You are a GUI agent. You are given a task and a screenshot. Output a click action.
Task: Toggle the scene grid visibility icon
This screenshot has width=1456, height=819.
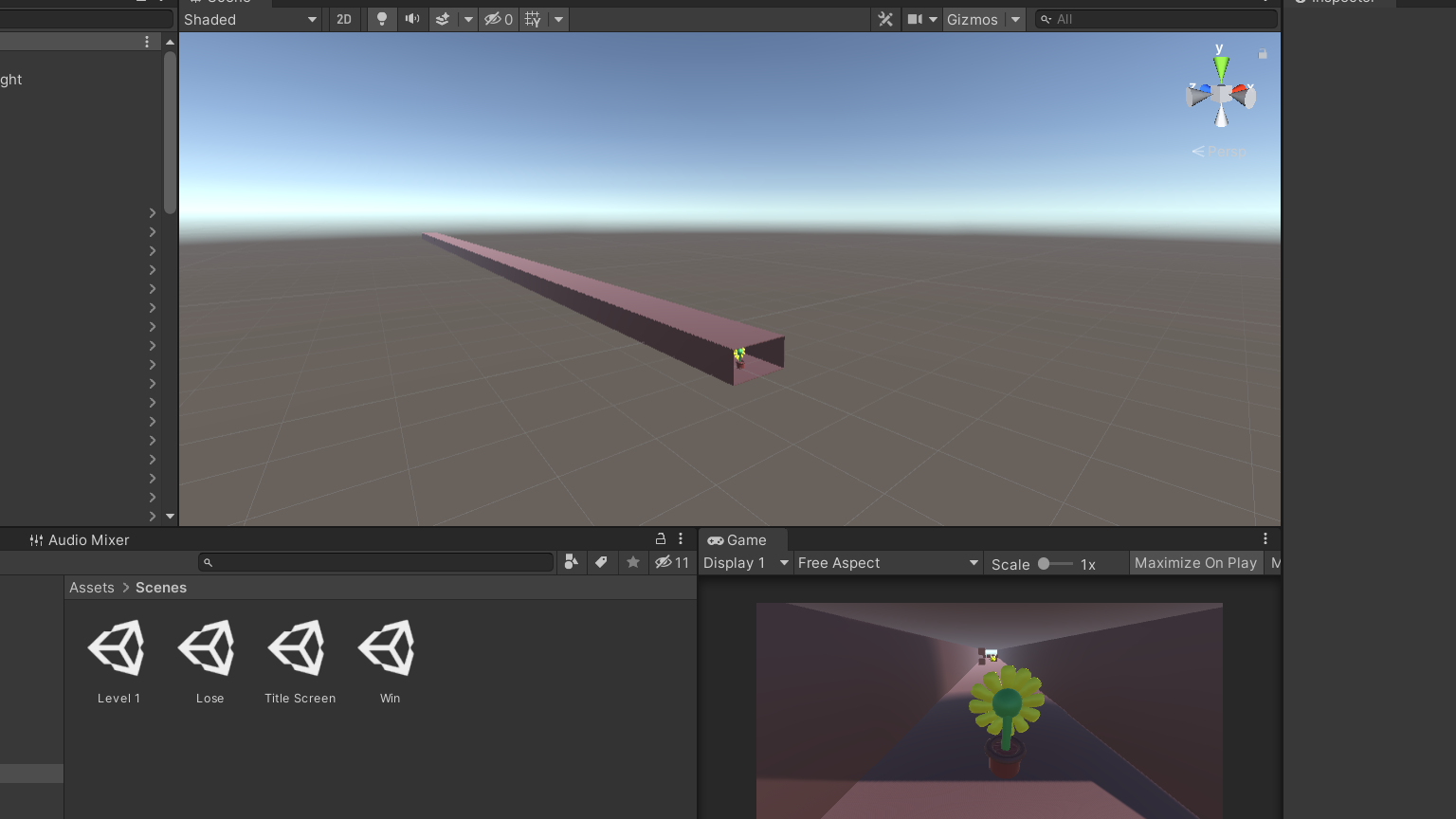coord(534,19)
